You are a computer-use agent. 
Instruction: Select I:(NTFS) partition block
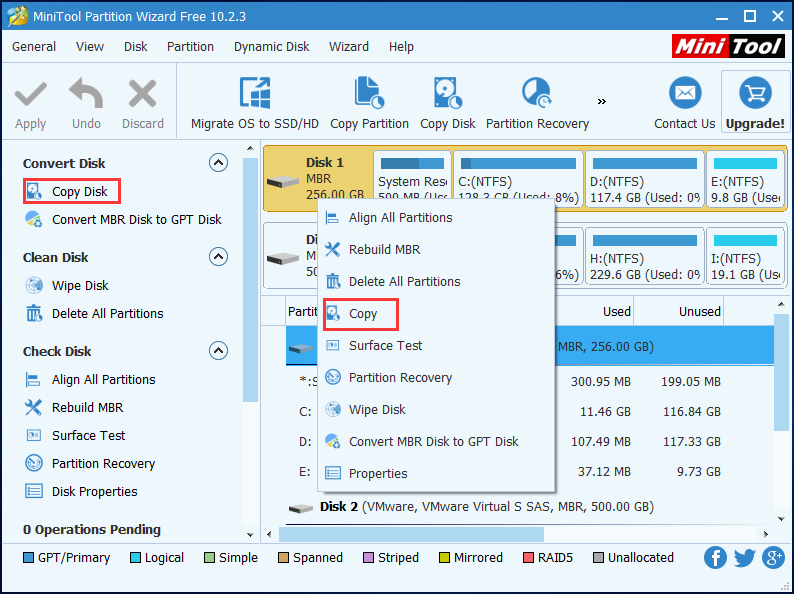745,256
